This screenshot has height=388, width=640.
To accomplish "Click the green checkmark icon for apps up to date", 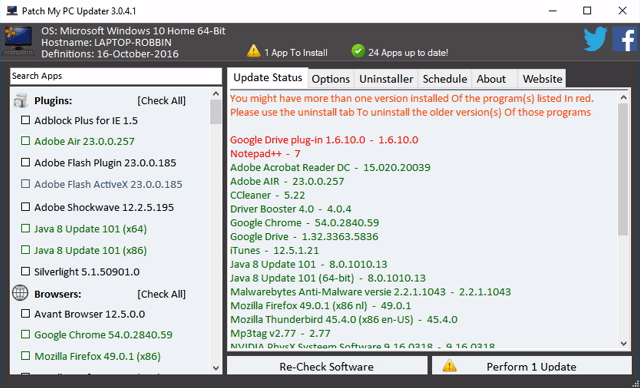I will coord(358,51).
